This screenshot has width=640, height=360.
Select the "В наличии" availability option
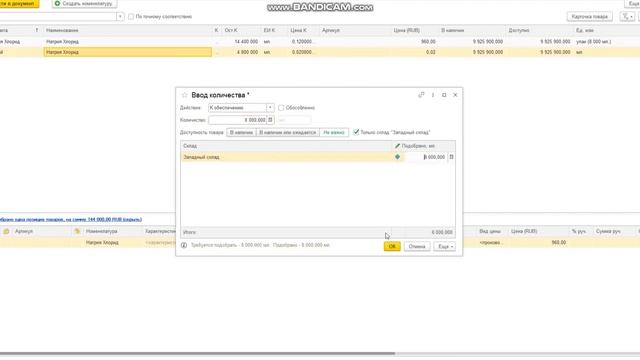click(x=241, y=133)
